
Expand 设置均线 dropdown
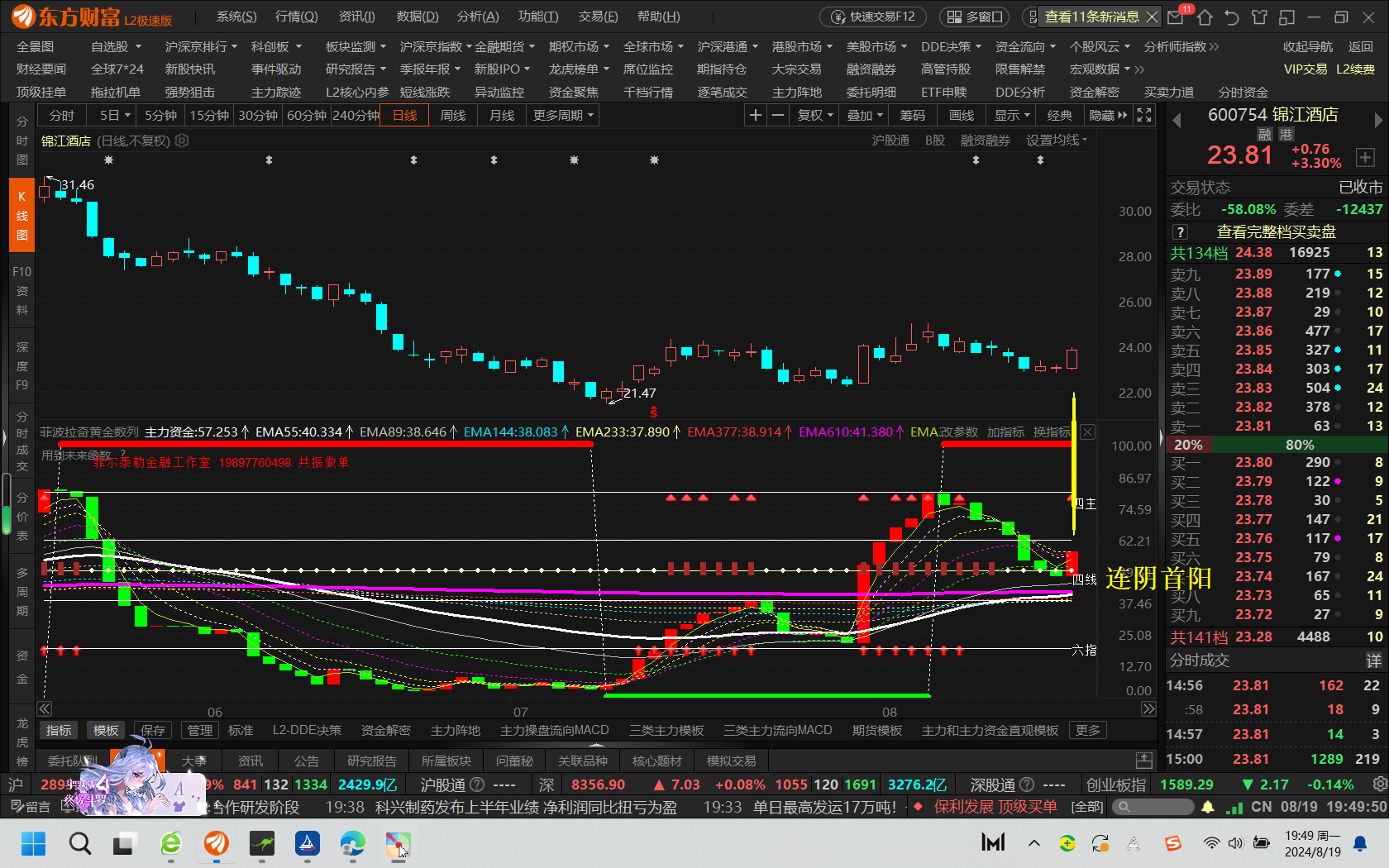coord(1057,141)
